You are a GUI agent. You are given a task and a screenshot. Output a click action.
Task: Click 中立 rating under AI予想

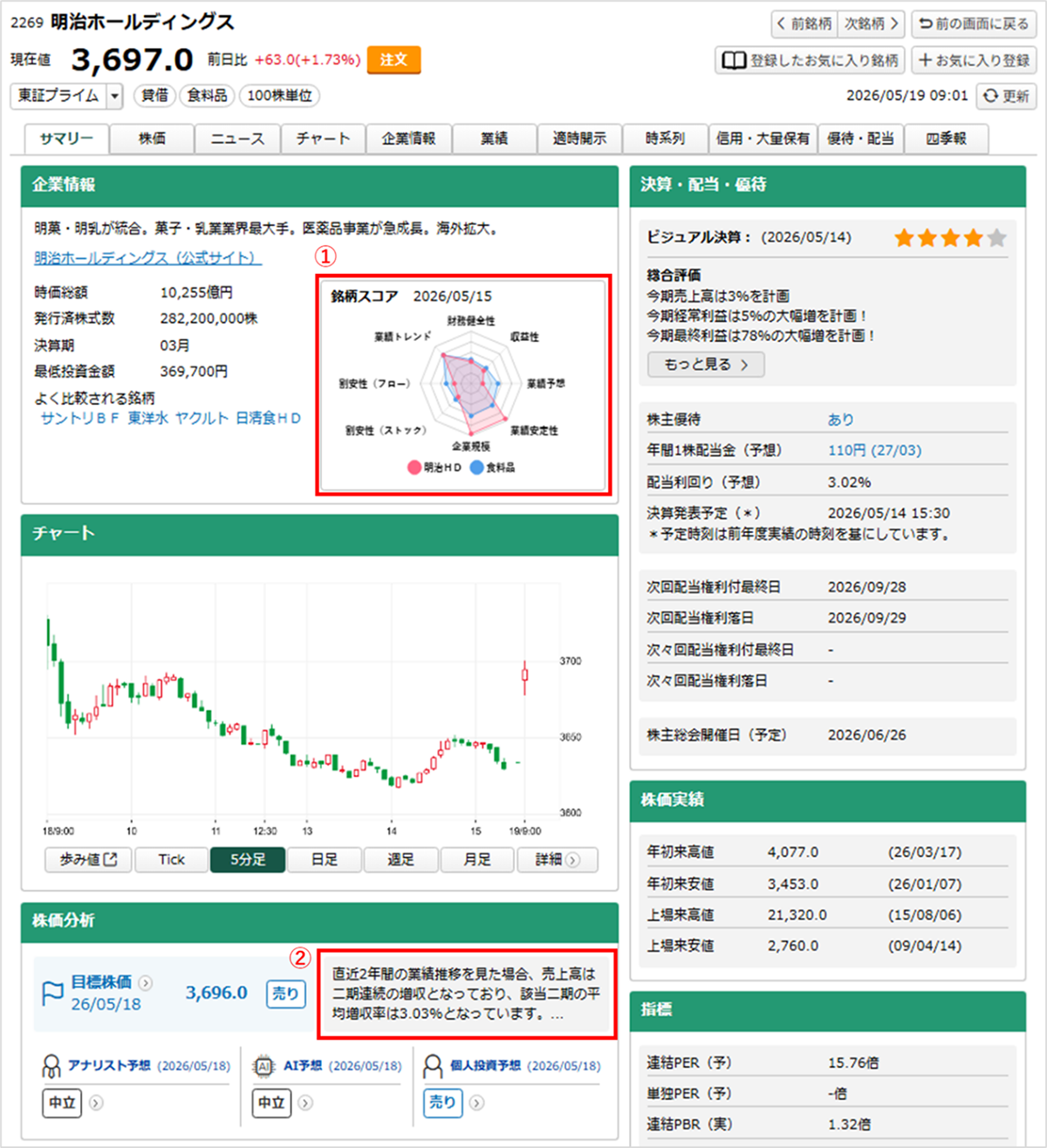[x=271, y=1104]
